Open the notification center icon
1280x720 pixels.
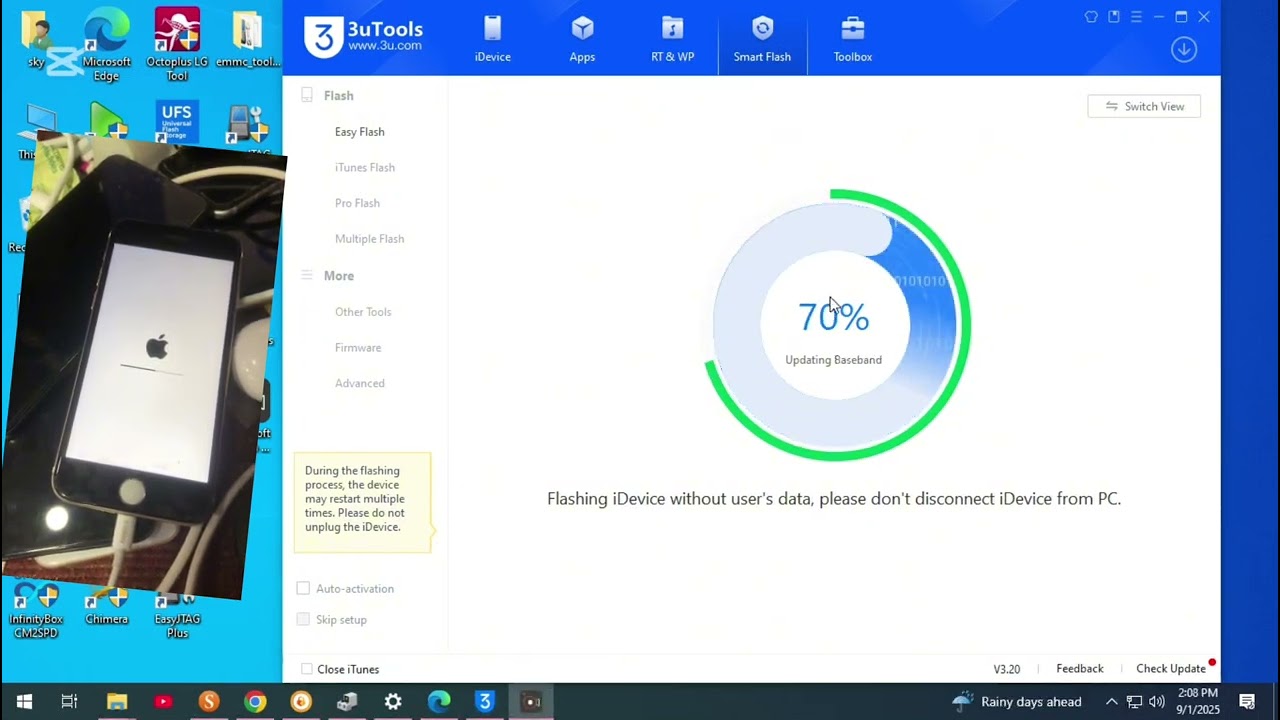(1247, 702)
